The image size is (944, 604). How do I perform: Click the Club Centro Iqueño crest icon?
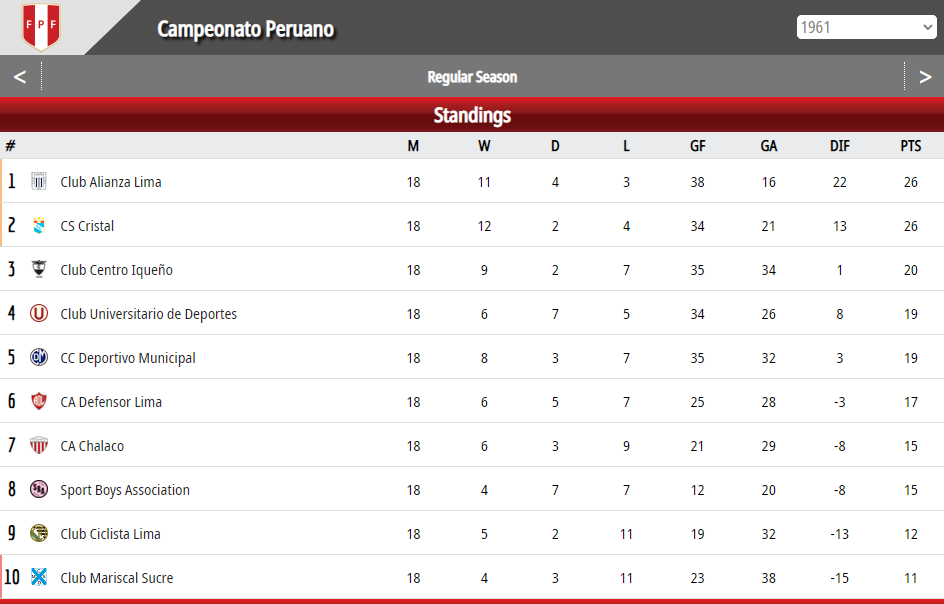coord(39,269)
